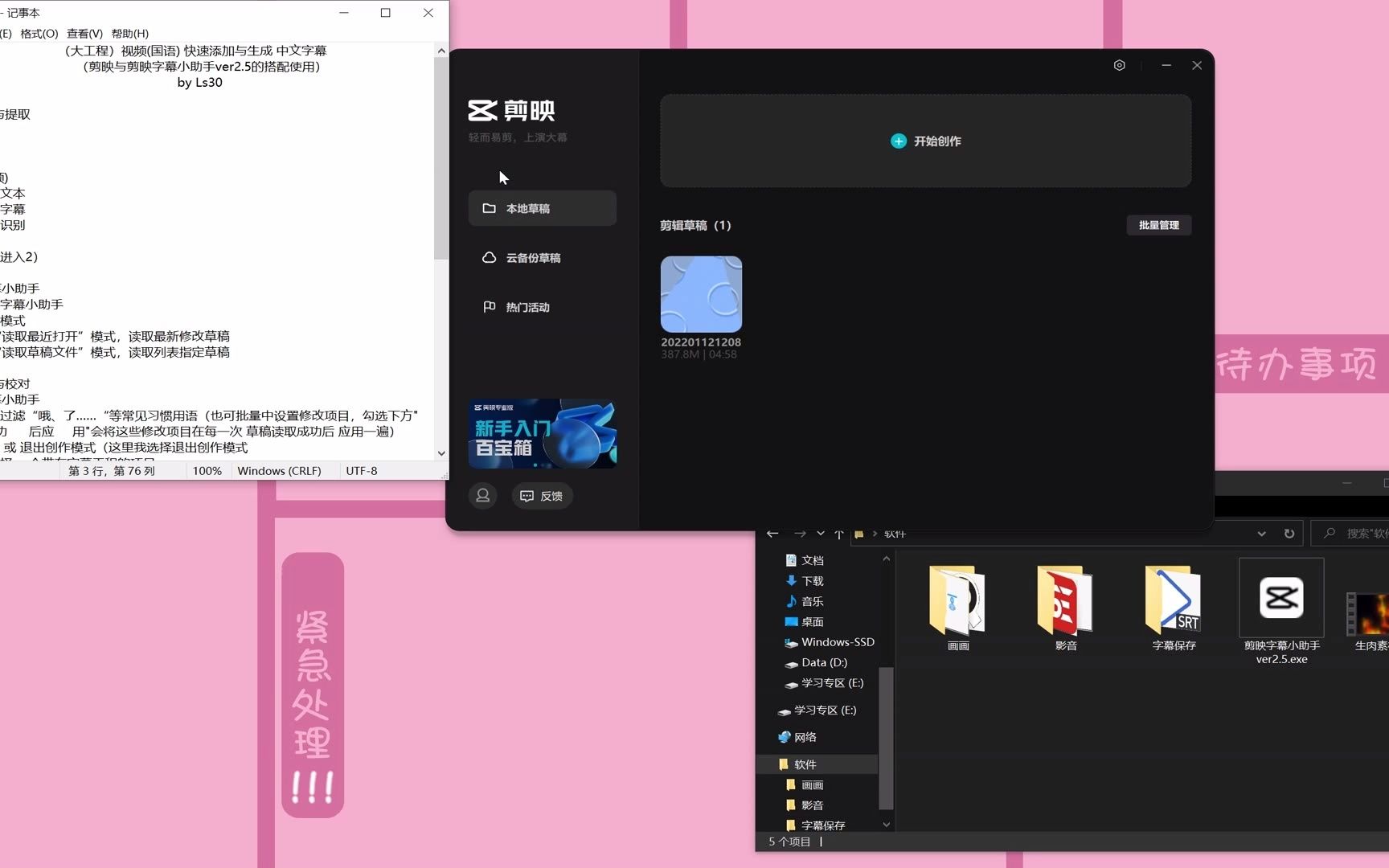The image size is (1389, 868).
Task: Click Explorer search box
Action: pos(1350,534)
